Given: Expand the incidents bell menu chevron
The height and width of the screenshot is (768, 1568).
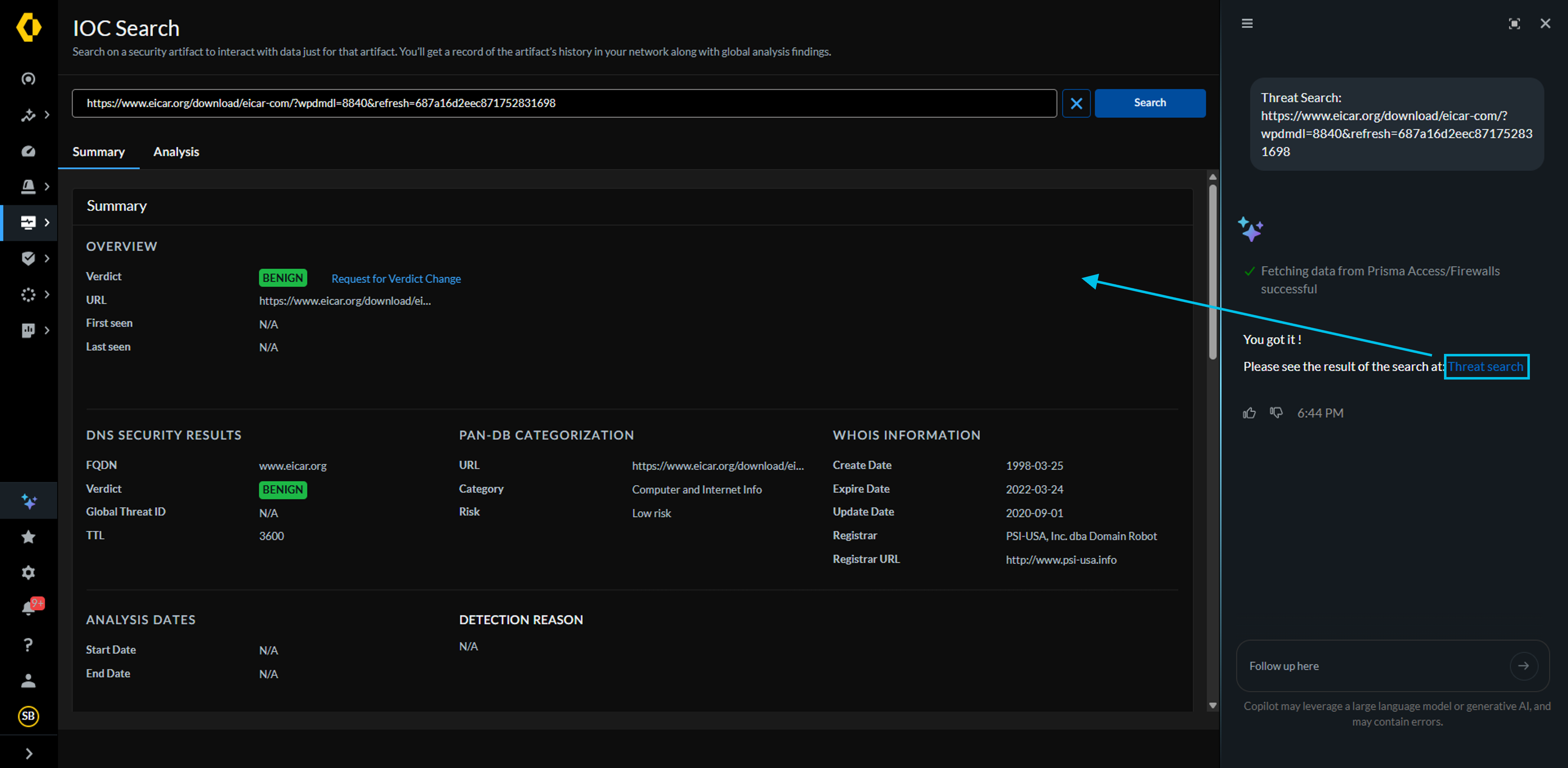Looking at the screenshot, I should click(47, 187).
